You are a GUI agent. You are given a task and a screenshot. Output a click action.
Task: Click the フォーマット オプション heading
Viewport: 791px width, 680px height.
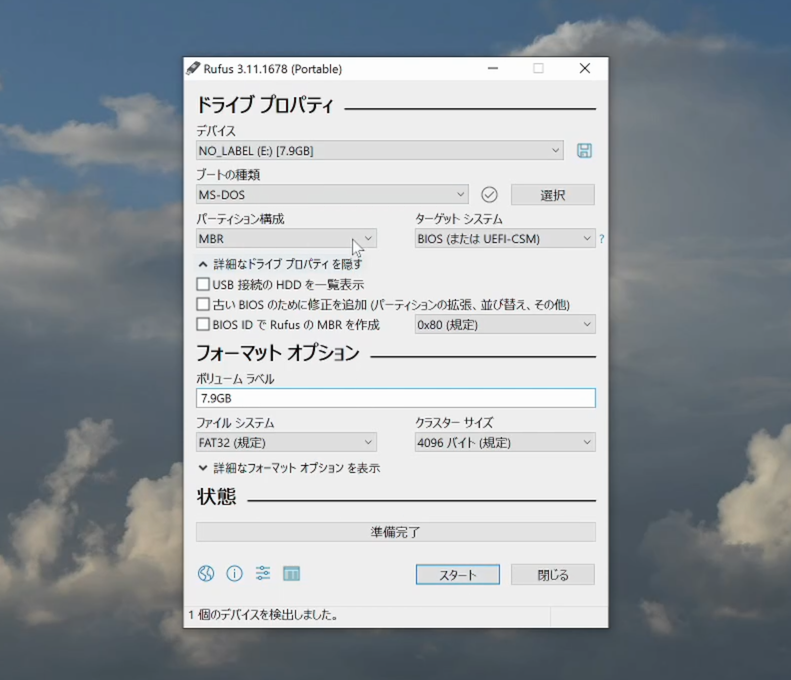tap(277, 353)
